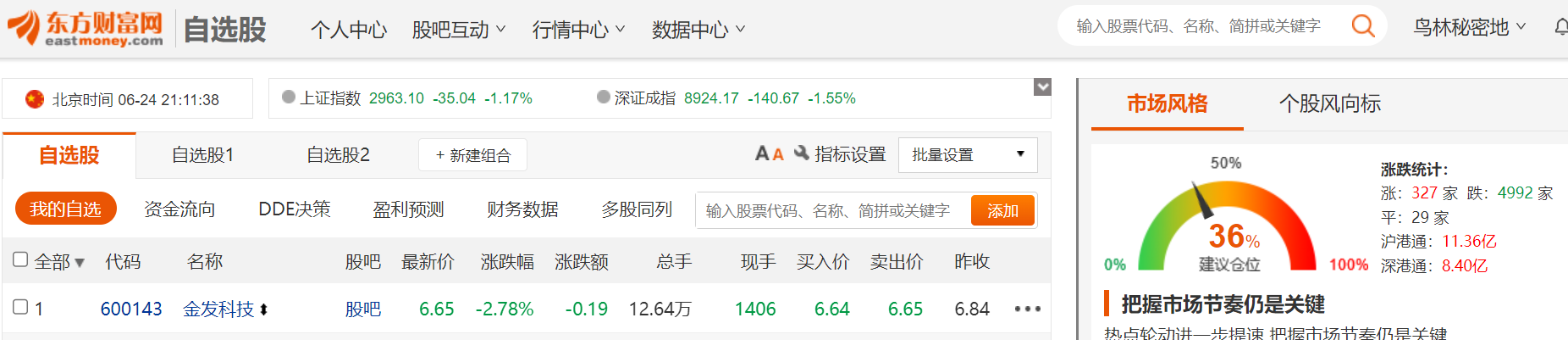The width and height of the screenshot is (1568, 340).
Task: Switch to the 多股同列 view
Action: tap(637, 209)
